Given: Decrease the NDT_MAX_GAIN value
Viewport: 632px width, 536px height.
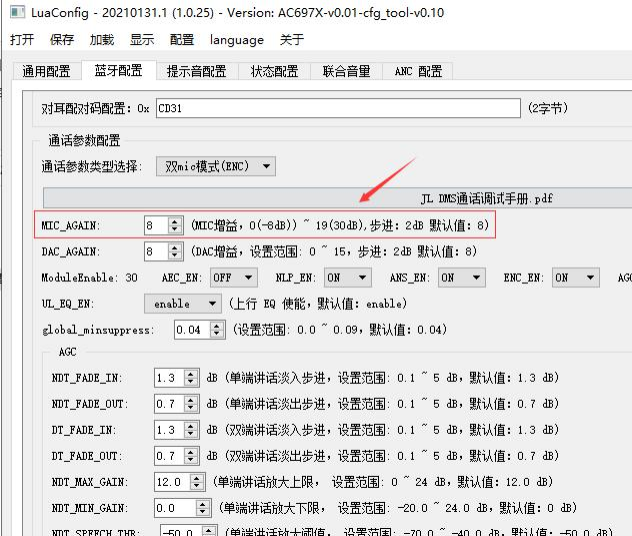Looking at the screenshot, I should (197, 486).
